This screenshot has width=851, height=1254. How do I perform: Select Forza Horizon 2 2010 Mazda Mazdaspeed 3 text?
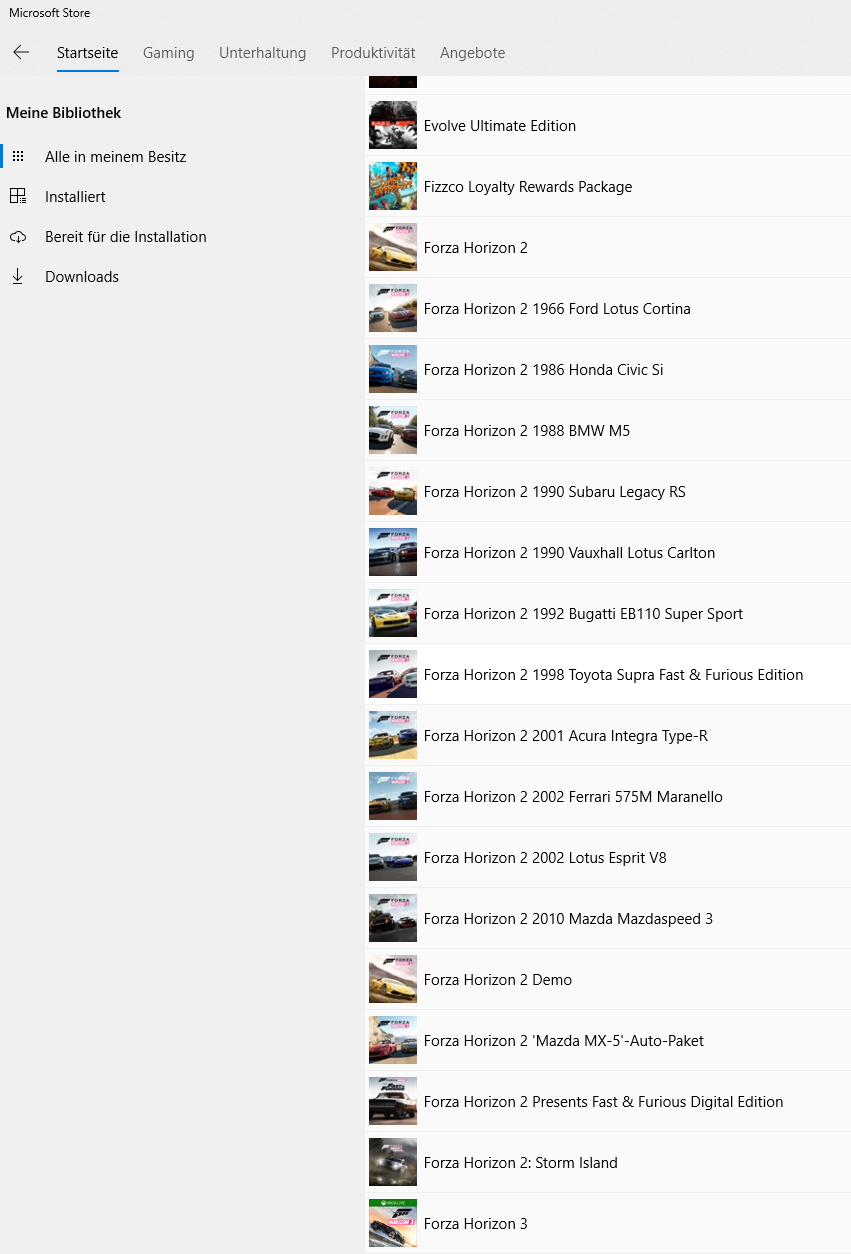[569, 919]
